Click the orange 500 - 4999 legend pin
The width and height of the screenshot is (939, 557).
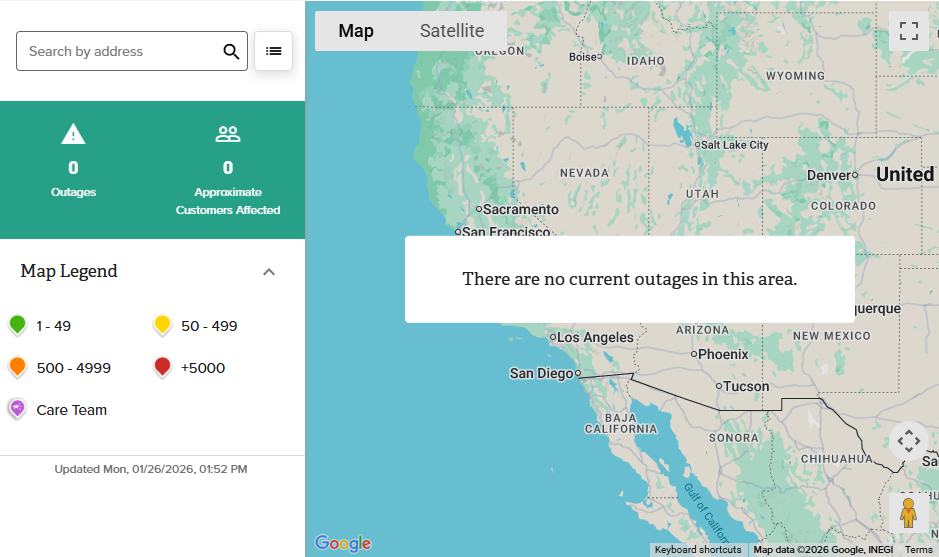click(x=17, y=367)
